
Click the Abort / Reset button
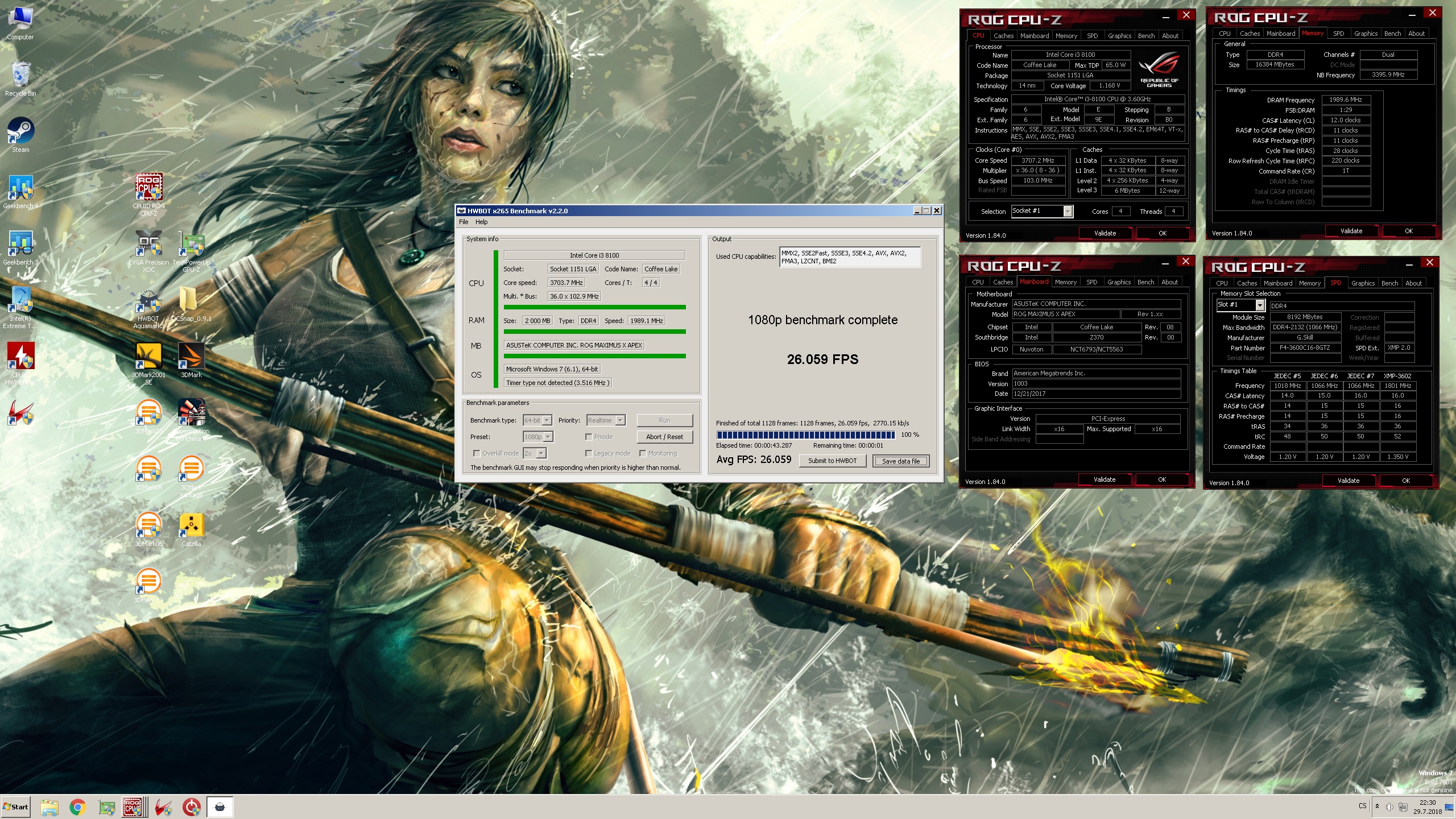click(x=664, y=437)
